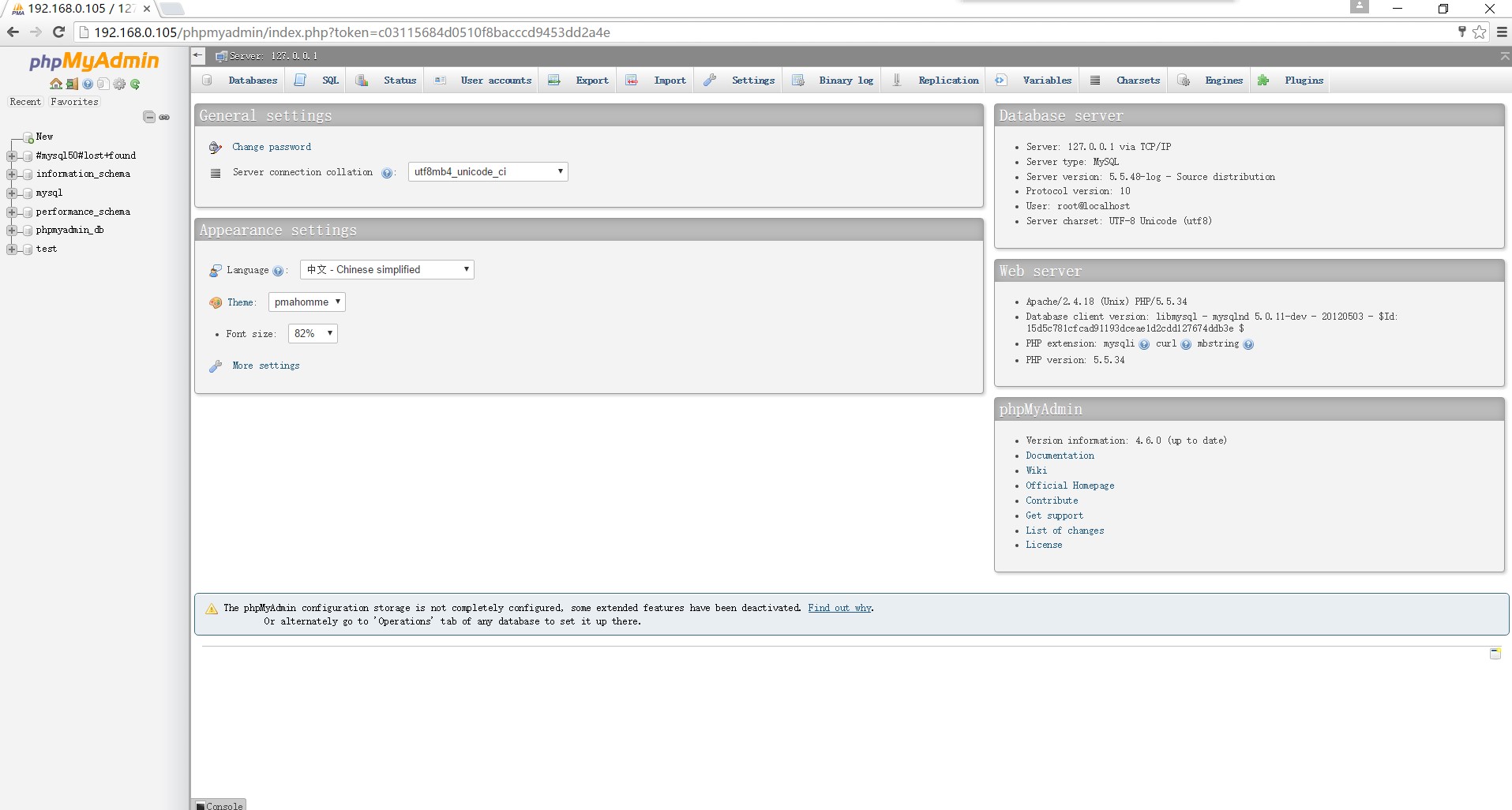Open the Binary log tab
The image size is (1512, 810).
[833, 81]
